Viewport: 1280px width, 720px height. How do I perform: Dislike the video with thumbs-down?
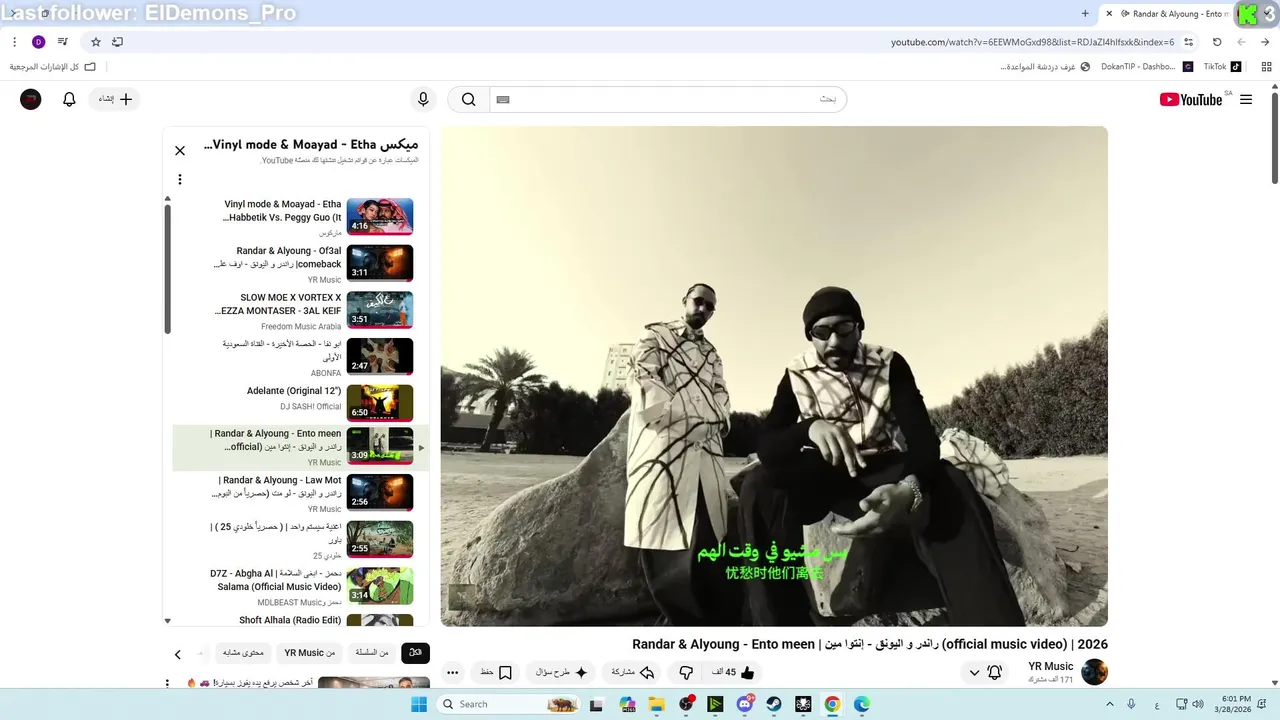click(686, 673)
